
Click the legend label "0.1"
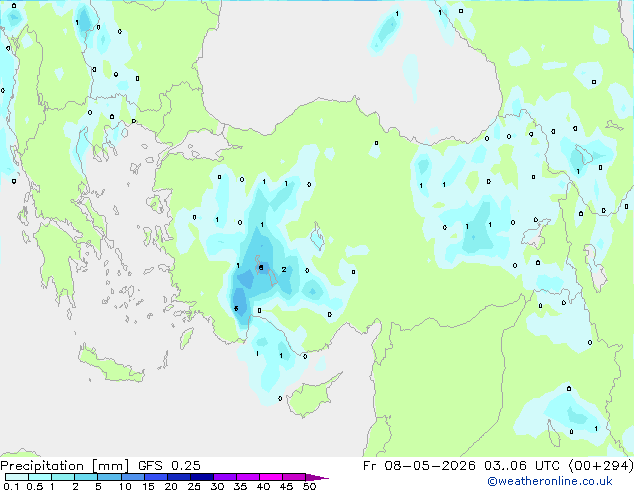(11, 486)
